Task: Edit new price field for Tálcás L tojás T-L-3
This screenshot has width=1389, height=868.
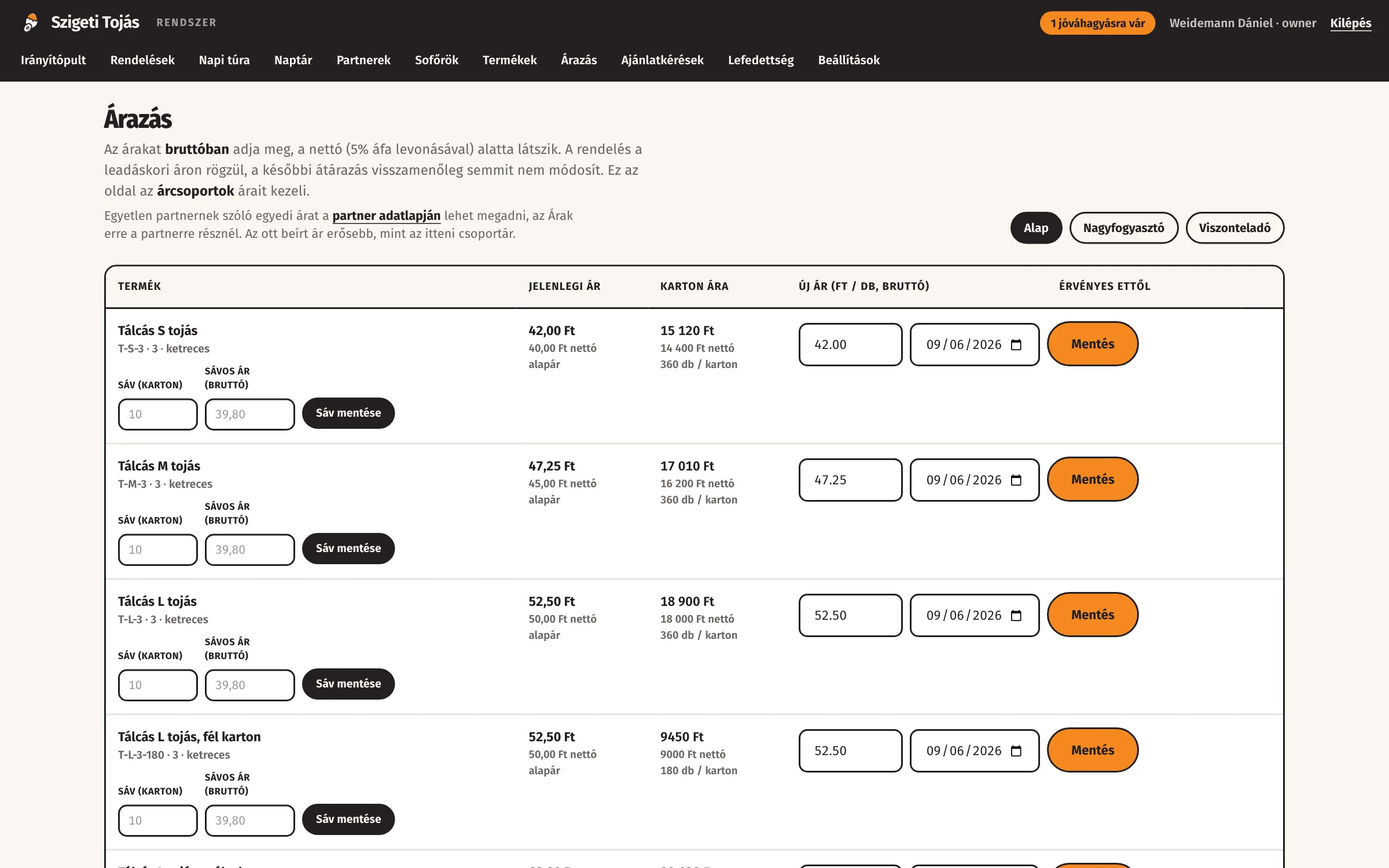Action: pyautogui.click(x=850, y=616)
